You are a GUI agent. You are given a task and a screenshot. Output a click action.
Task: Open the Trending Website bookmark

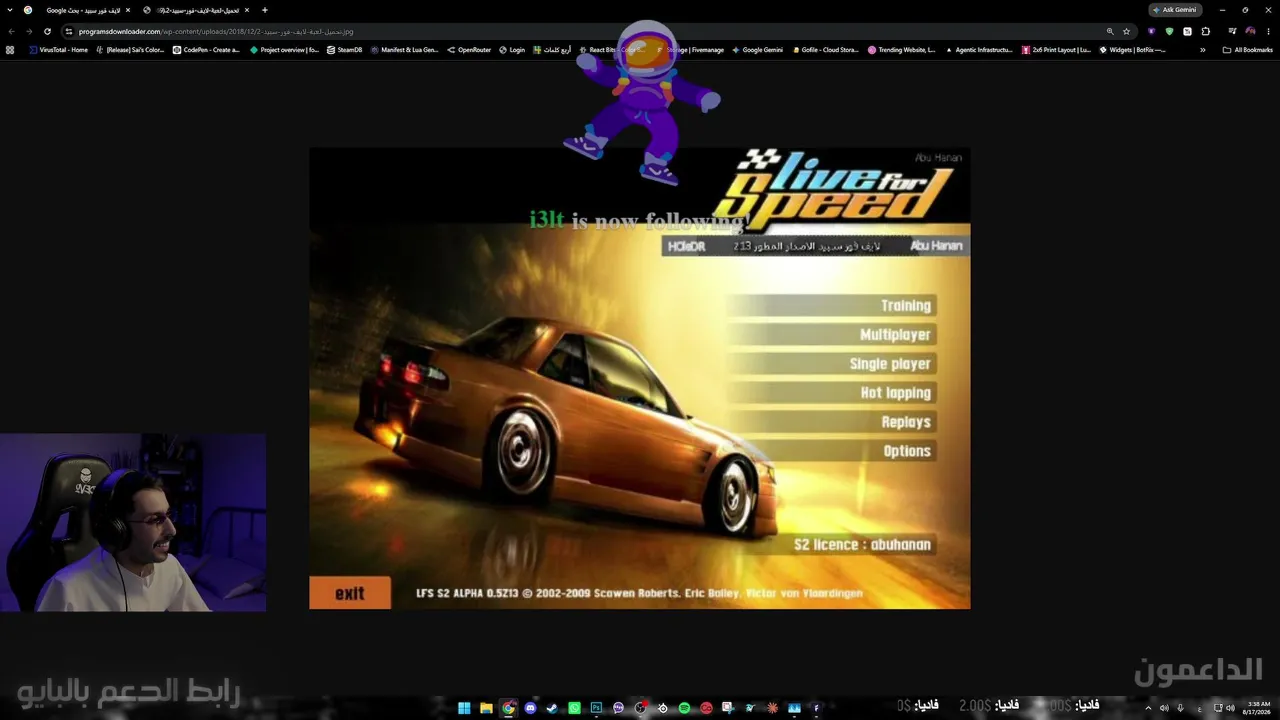[902, 49]
